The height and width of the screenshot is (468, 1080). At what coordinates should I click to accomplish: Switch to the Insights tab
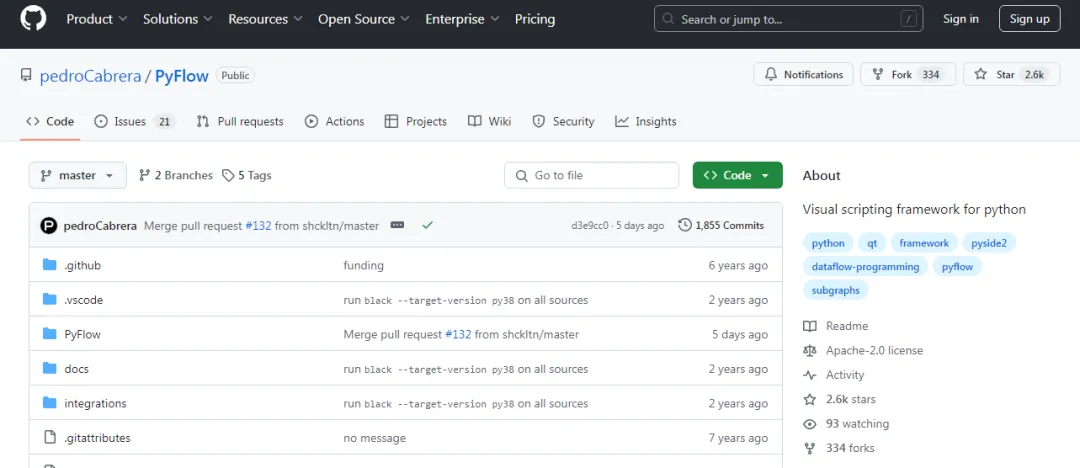pyautogui.click(x=646, y=121)
